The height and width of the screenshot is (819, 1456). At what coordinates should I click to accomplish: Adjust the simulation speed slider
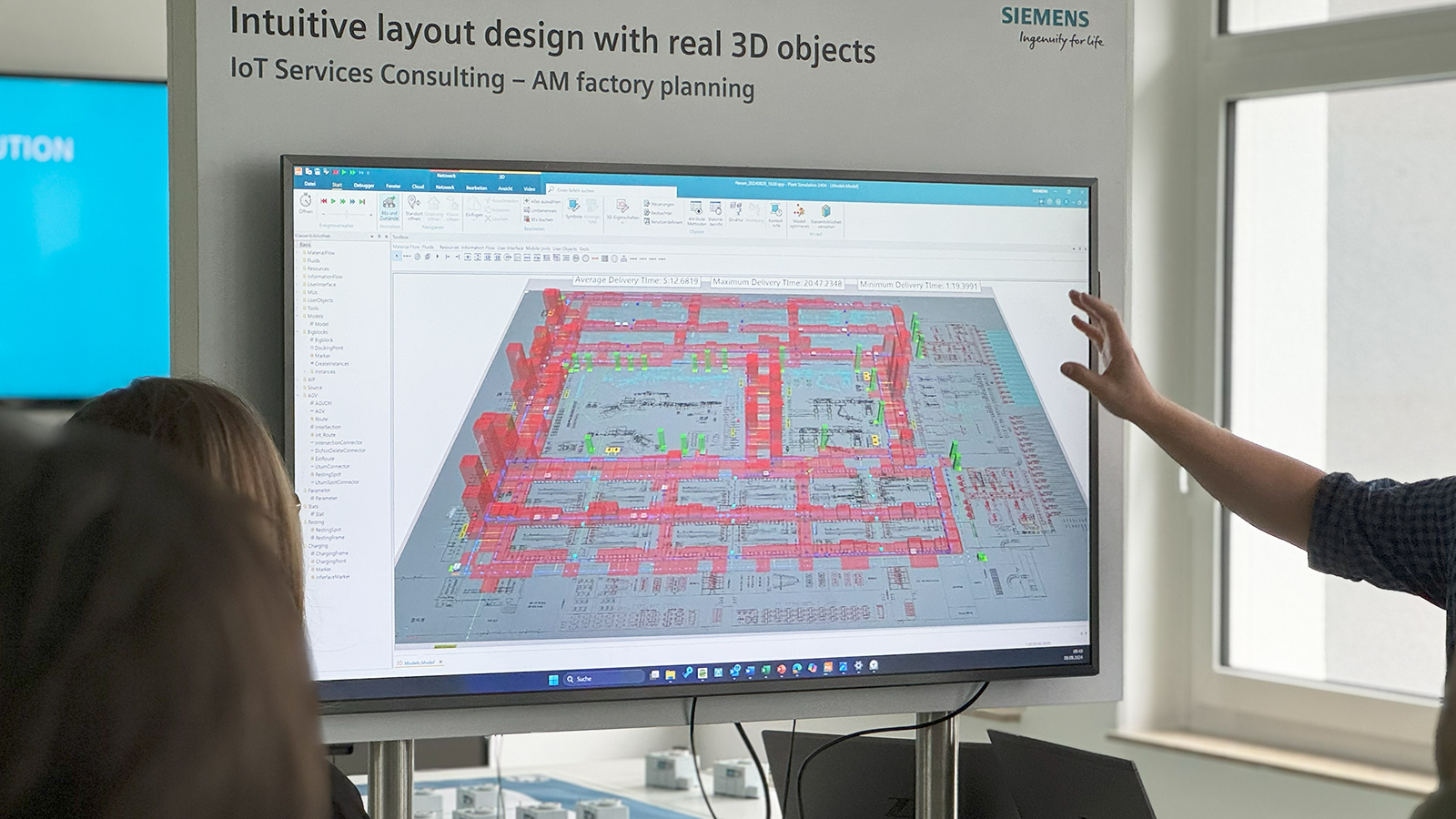click(x=347, y=212)
